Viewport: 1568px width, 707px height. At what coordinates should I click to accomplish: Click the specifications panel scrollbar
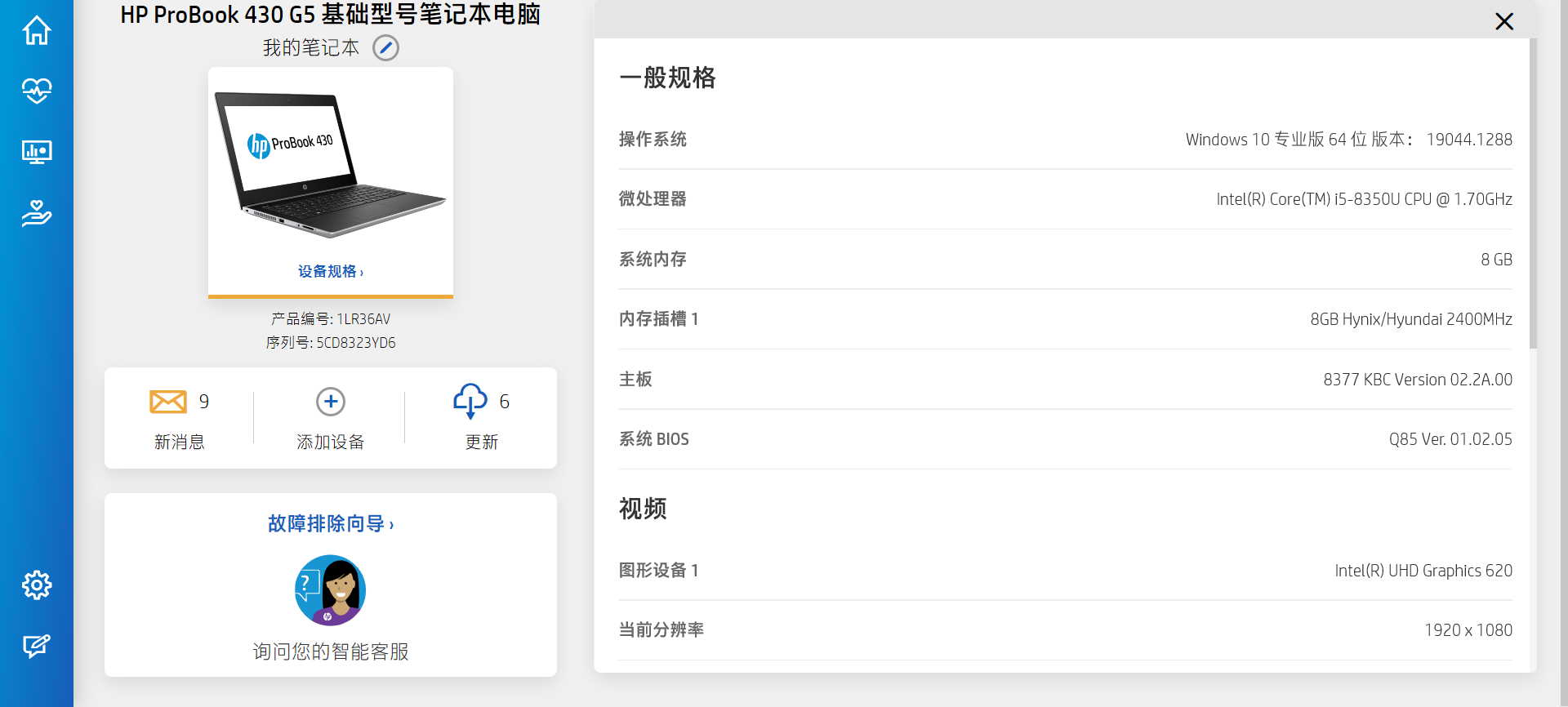coord(1533,193)
